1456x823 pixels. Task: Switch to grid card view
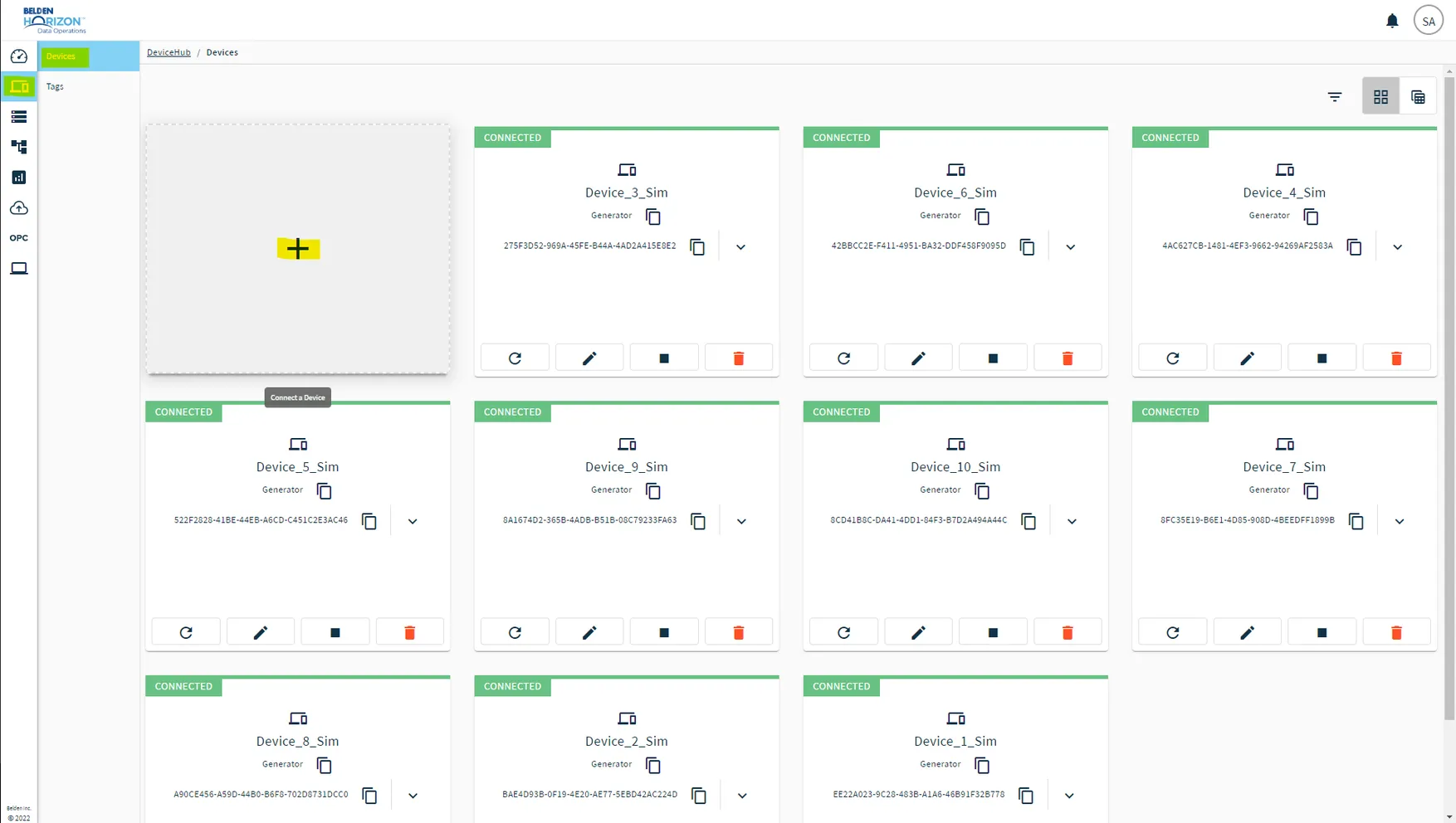coord(1380,97)
